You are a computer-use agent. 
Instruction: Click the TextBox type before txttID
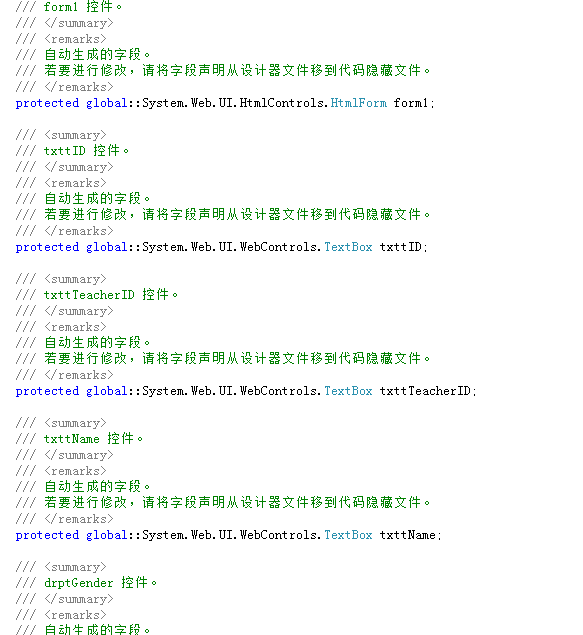[x=348, y=247]
